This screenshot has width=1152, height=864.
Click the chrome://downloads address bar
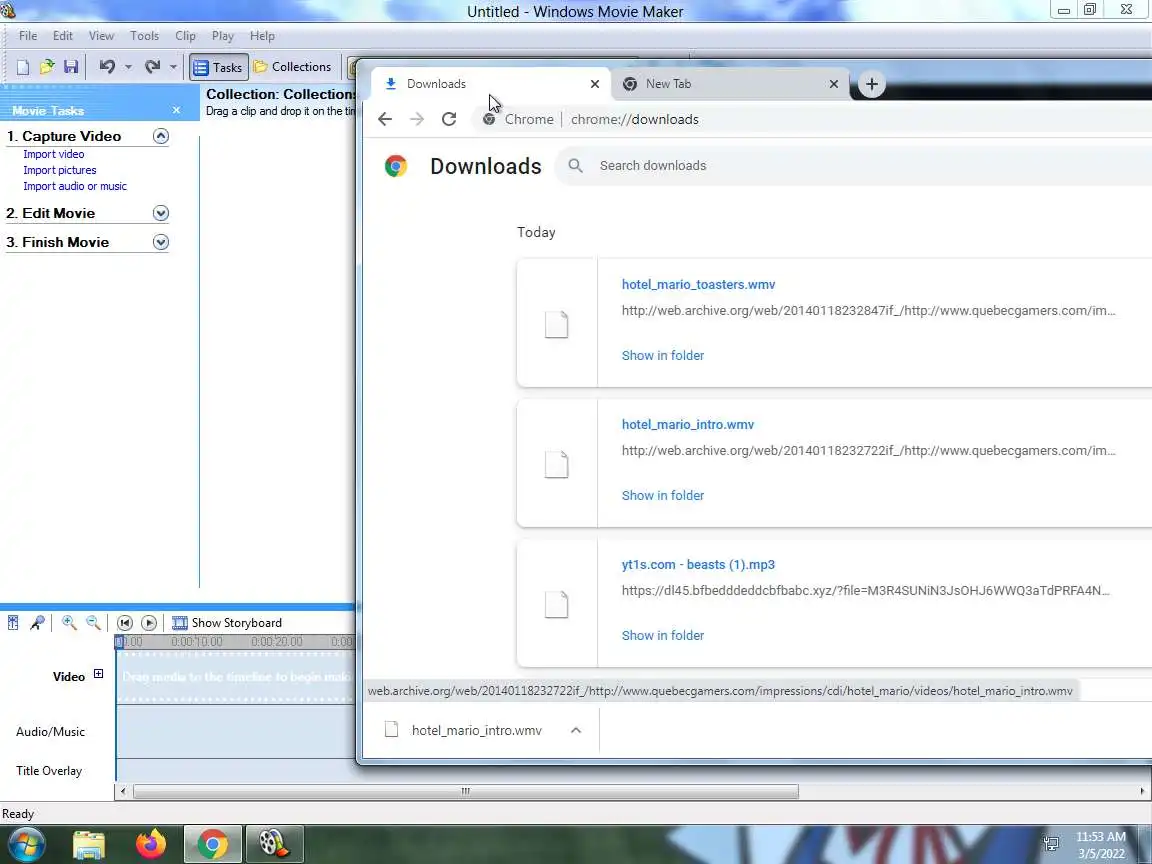813,119
